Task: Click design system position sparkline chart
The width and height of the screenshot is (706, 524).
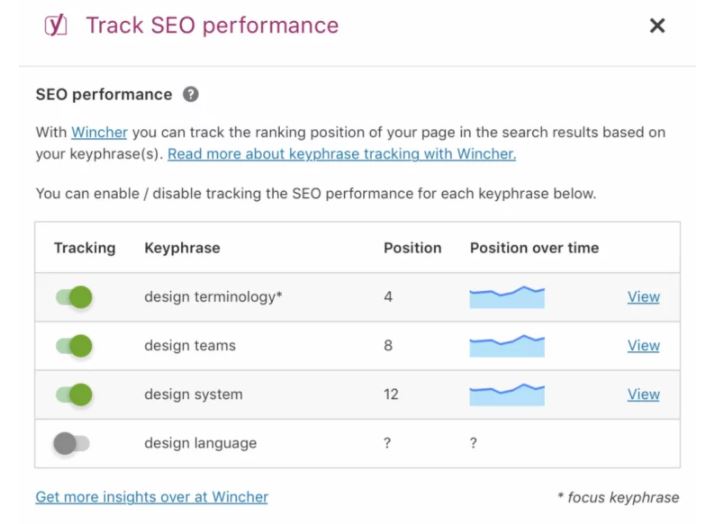Action: click(x=507, y=394)
